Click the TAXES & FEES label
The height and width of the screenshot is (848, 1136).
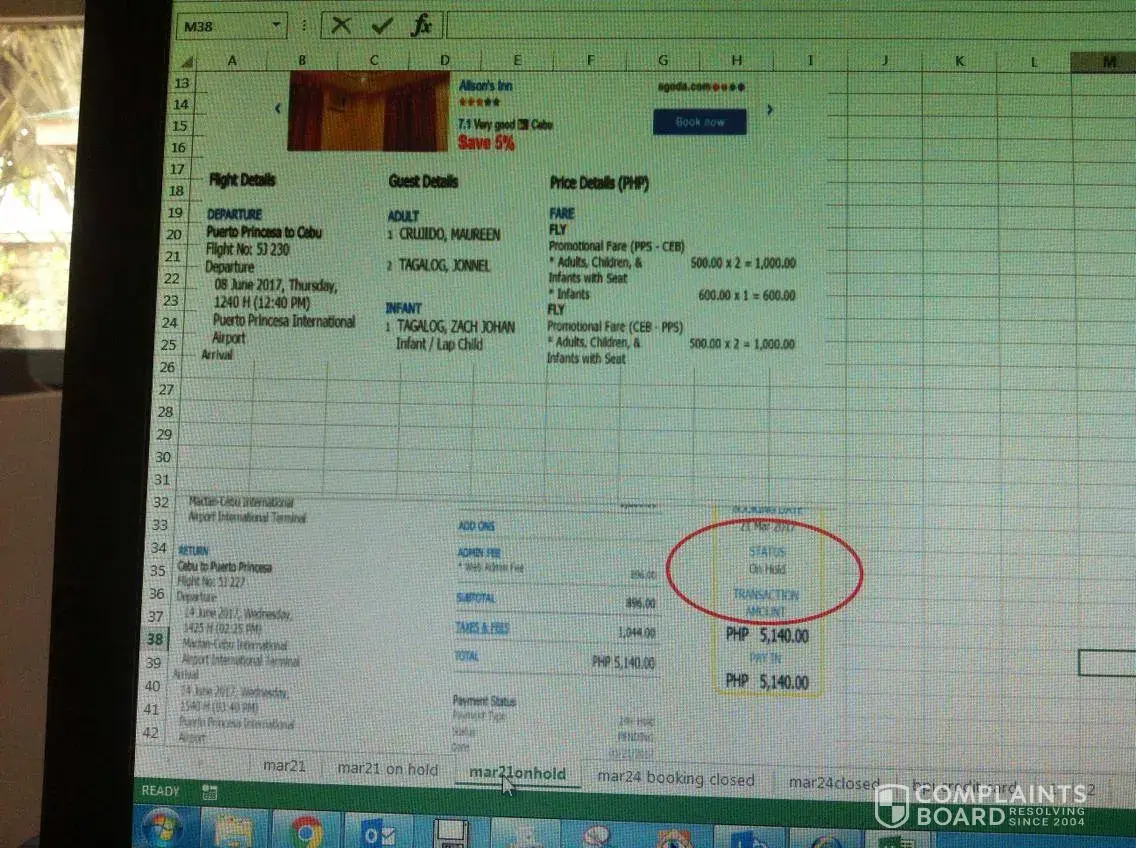482,628
